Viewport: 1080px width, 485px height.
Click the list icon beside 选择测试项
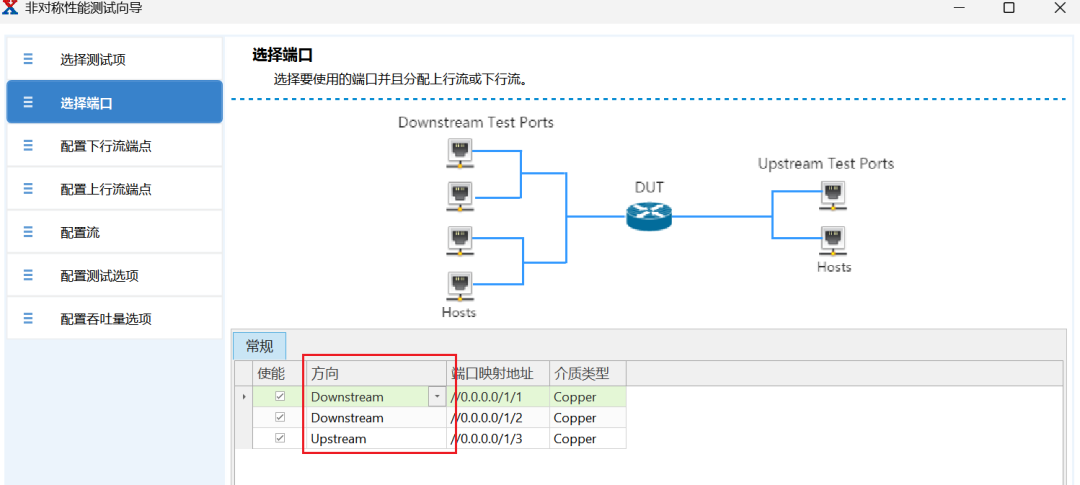click(28, 59)
